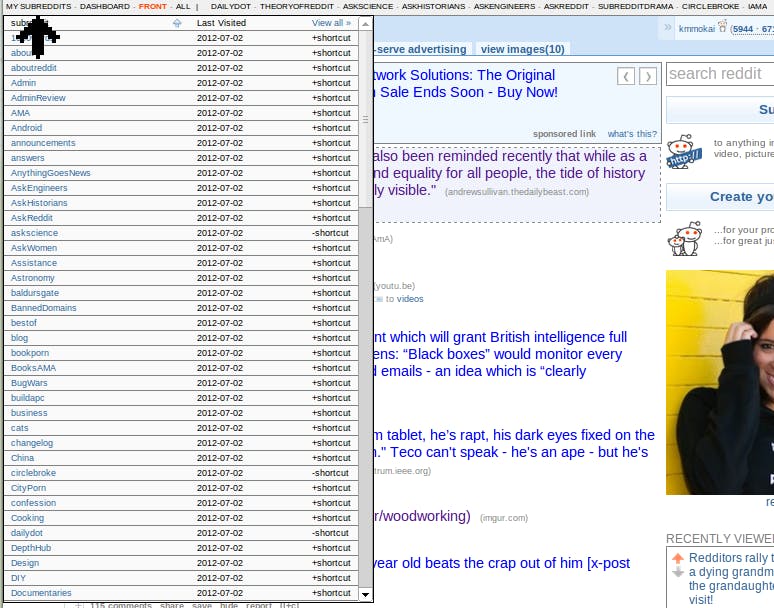The image size is (774, 608).
Task: Open the changelog subreddit link
Action: [32, 443]
